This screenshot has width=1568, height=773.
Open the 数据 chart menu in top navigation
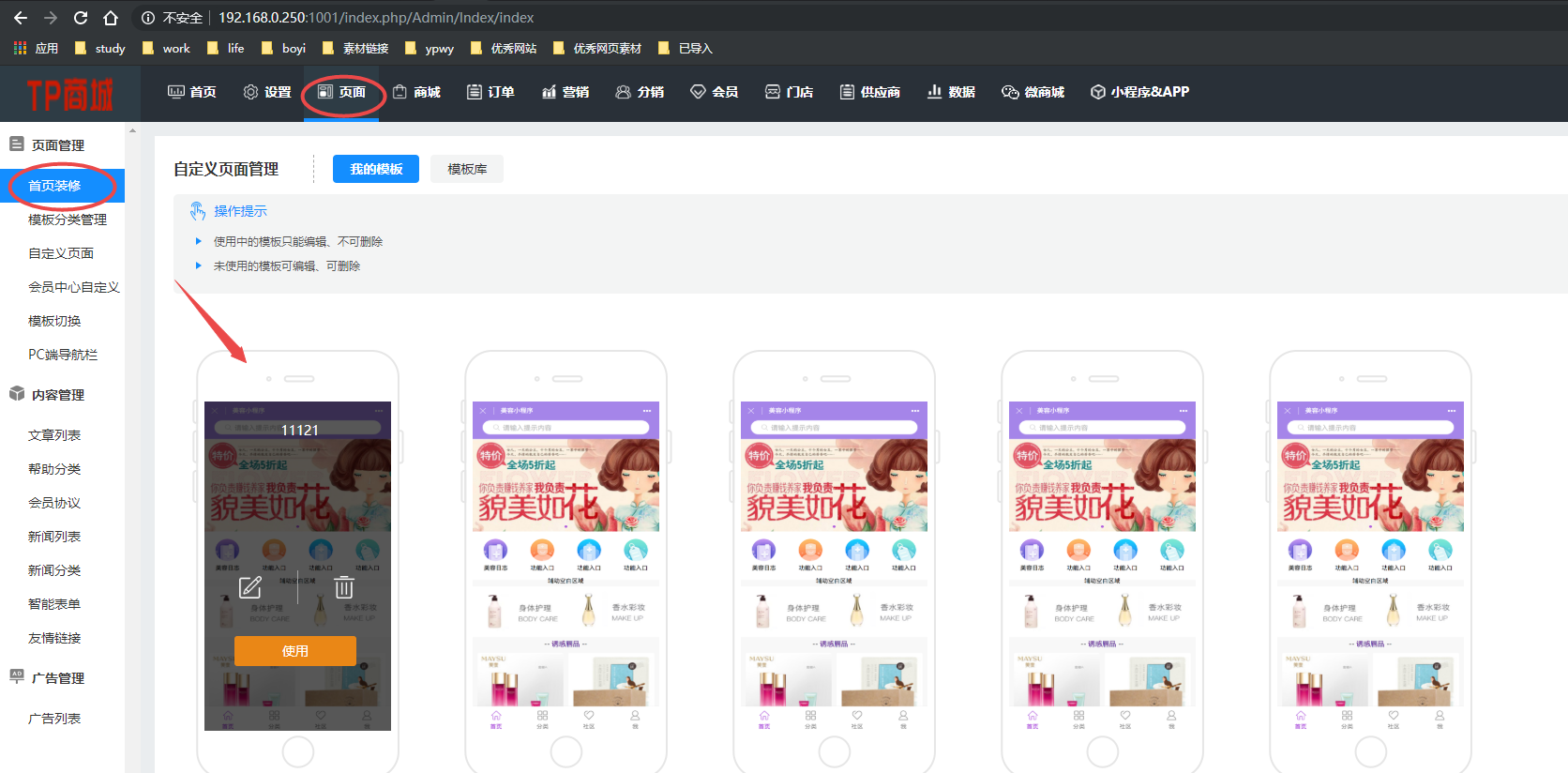coord(951,92)
